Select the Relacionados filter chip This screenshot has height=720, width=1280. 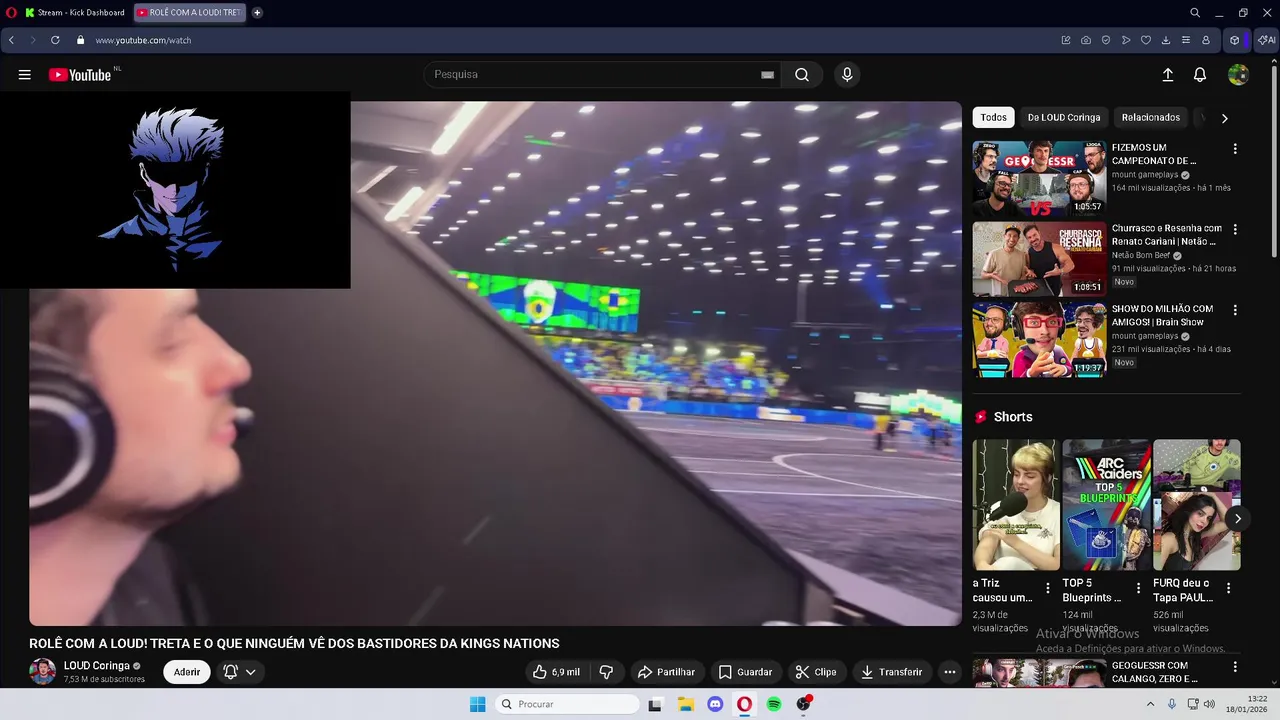(x=1151, y=118)
